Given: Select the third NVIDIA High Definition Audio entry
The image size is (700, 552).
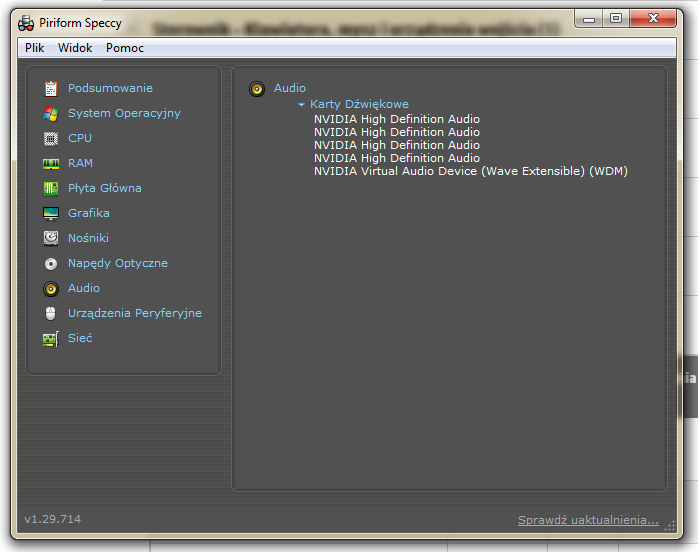Looking at the screenshot, I should tap(397, 145).
